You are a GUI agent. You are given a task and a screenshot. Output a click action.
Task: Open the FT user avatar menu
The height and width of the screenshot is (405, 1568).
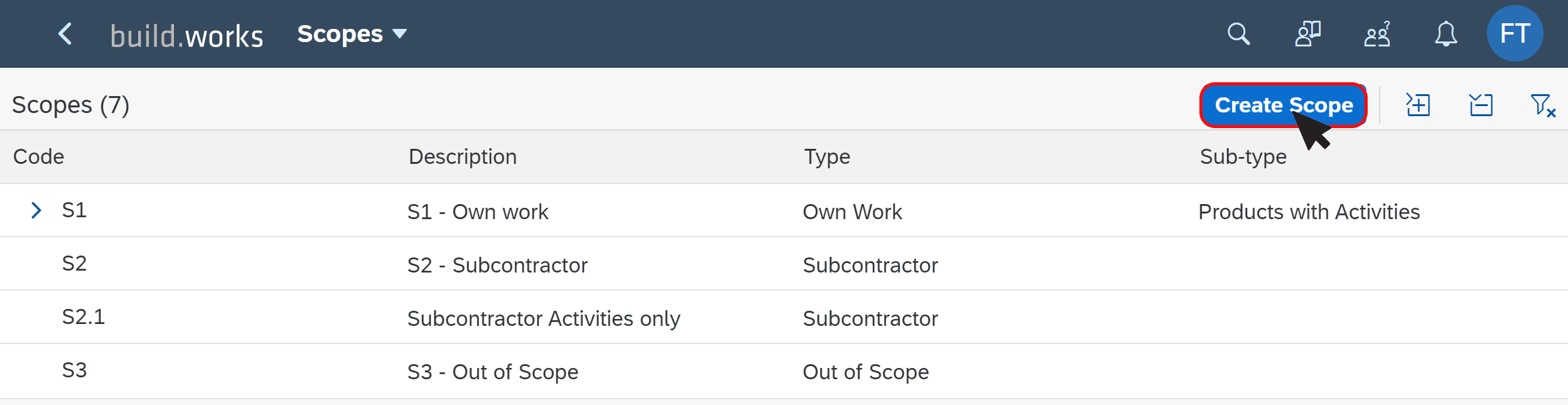1514,34
